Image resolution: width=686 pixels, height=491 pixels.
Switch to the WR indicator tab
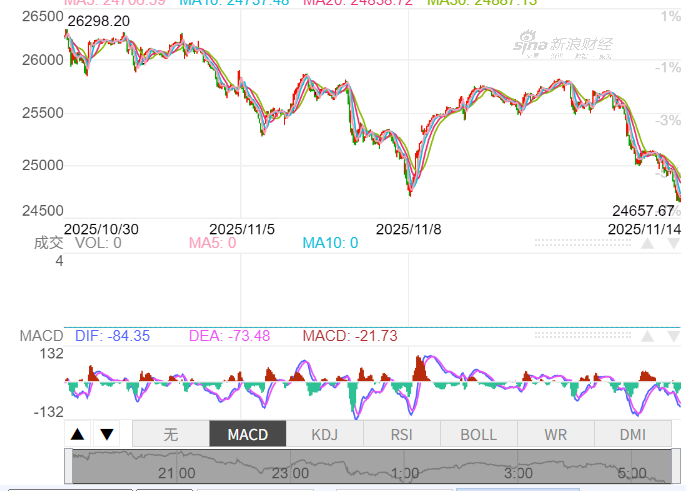coord(556,434)
